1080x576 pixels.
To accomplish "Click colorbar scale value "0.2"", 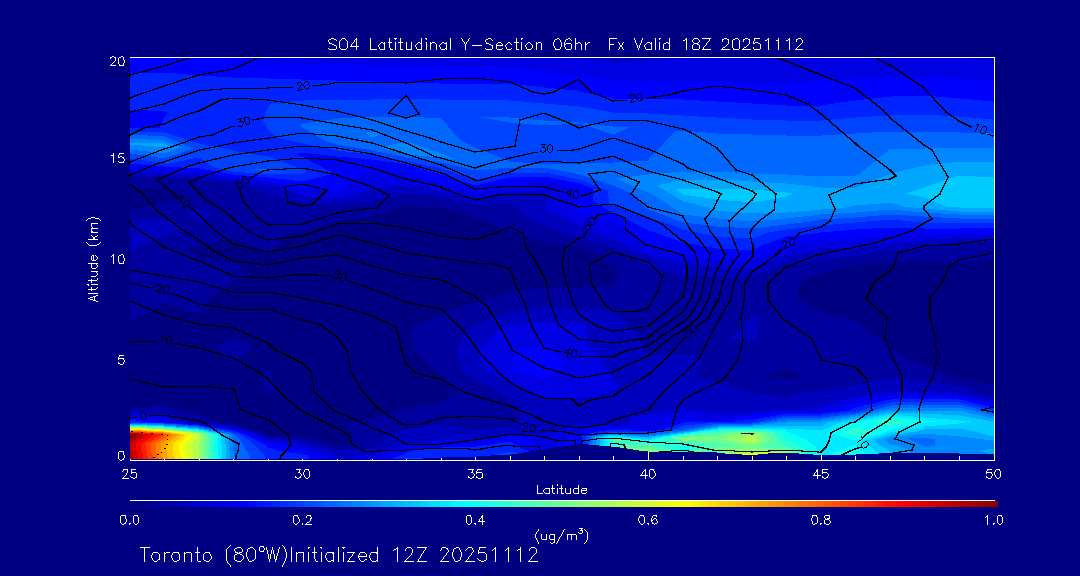I will [x=302, y=520].
